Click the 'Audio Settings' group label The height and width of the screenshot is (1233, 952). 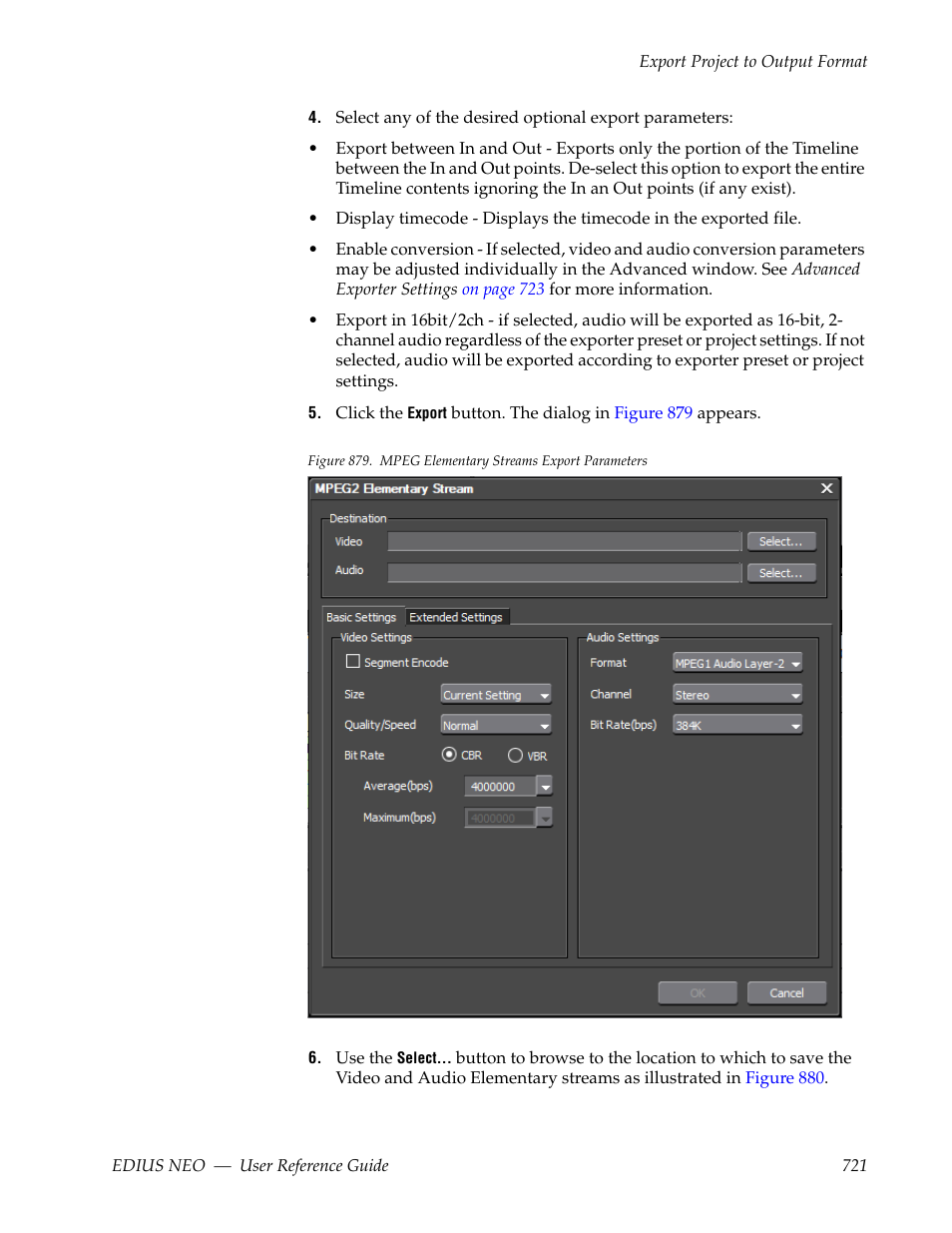[x=623, y=637]
